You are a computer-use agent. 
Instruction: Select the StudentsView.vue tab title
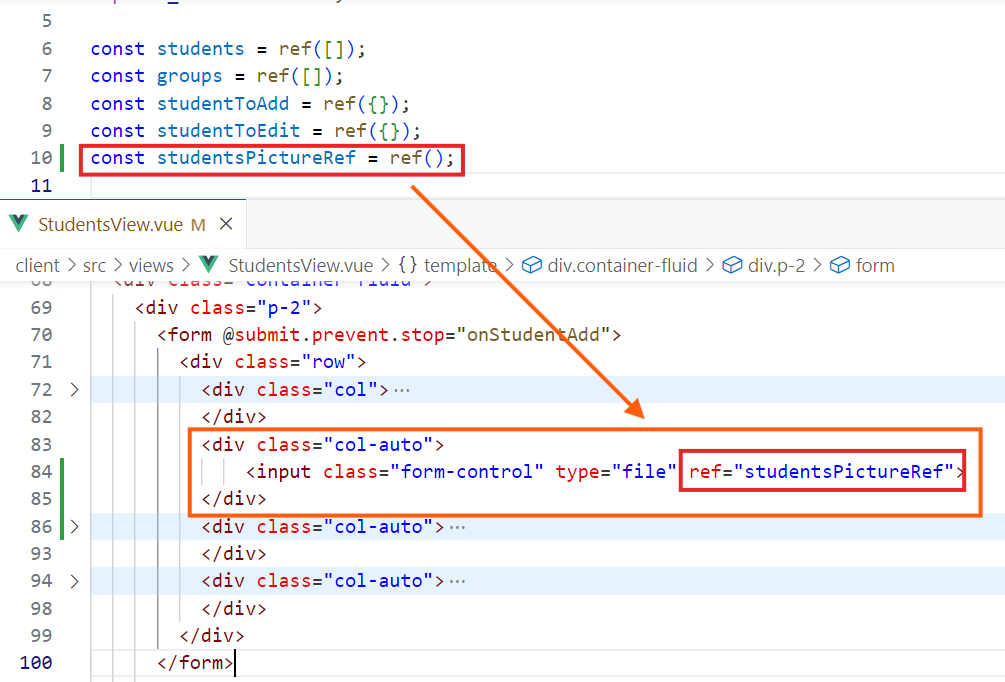coord(110,224)
